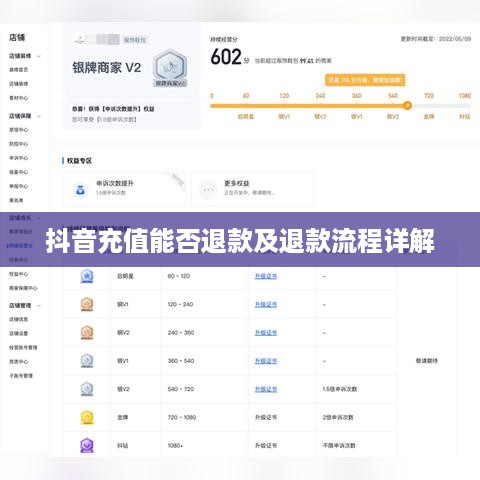Click the 敬请期待 cell in the last column
The height and width of the screenshot is (480, 480).
pyautogui.click(x=427, y=361)
